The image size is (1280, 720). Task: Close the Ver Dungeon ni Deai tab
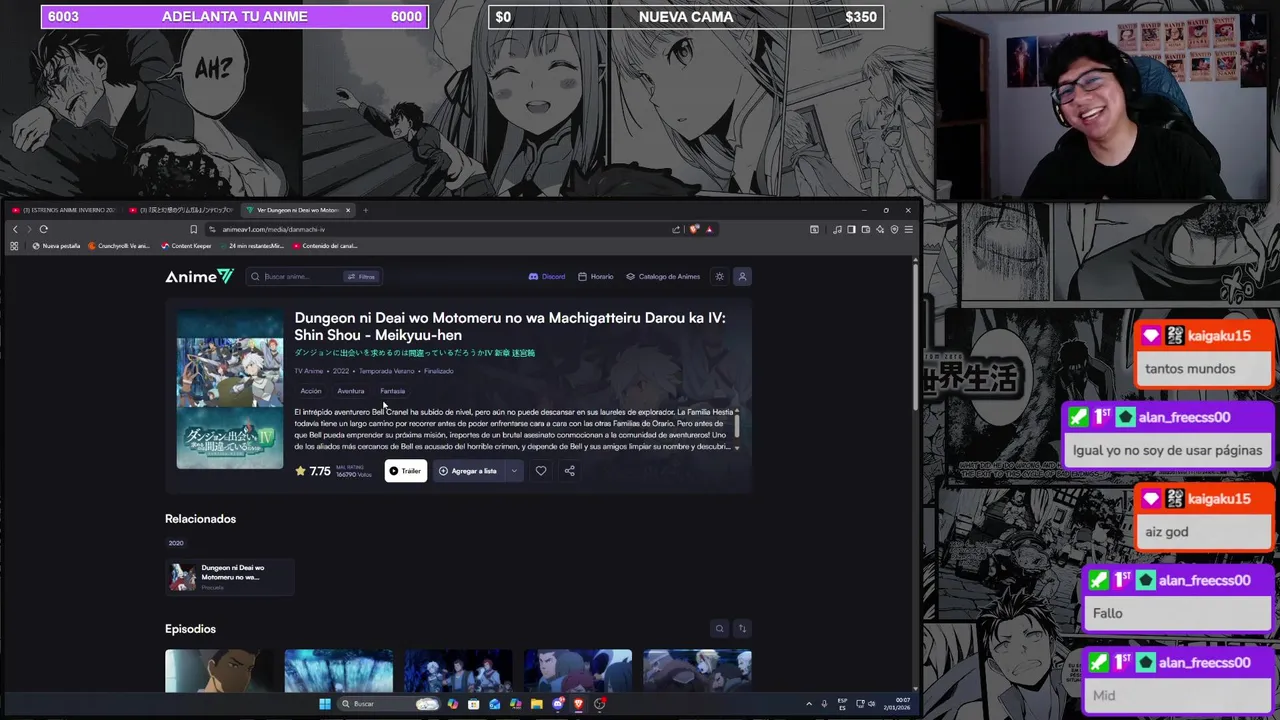(348, 210)
